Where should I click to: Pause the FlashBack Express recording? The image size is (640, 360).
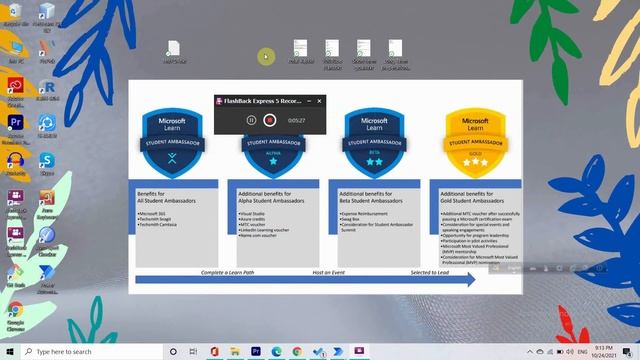(251, 120)
